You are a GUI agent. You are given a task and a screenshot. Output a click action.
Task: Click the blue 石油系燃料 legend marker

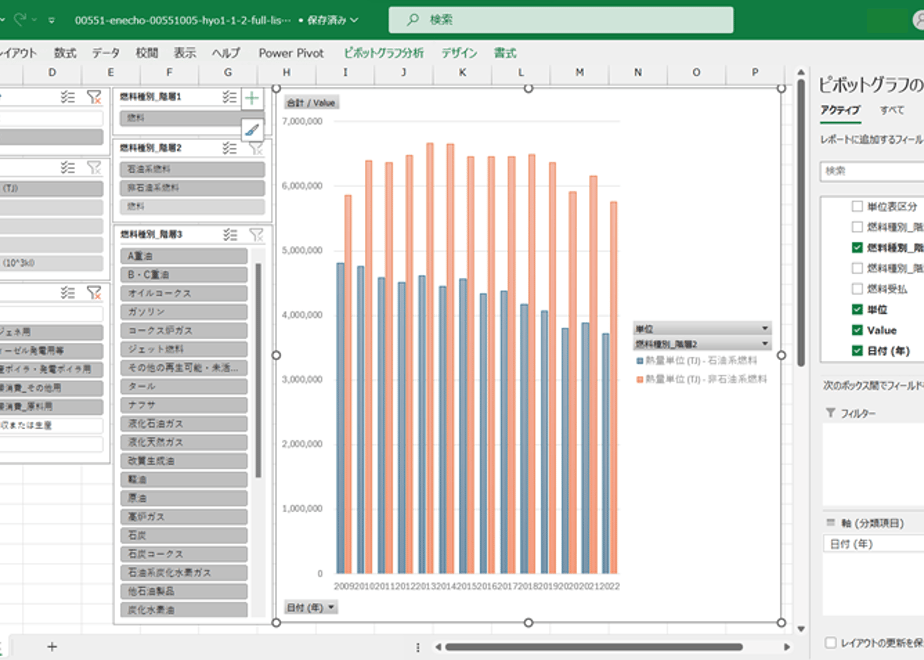pyautogui.click(x=639, y=361)
